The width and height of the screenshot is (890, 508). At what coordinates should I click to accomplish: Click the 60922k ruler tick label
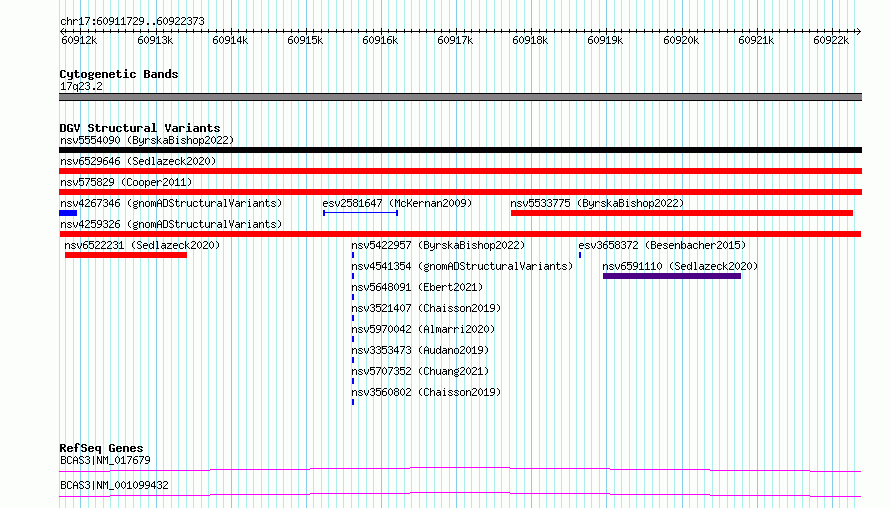pos(830,40)
